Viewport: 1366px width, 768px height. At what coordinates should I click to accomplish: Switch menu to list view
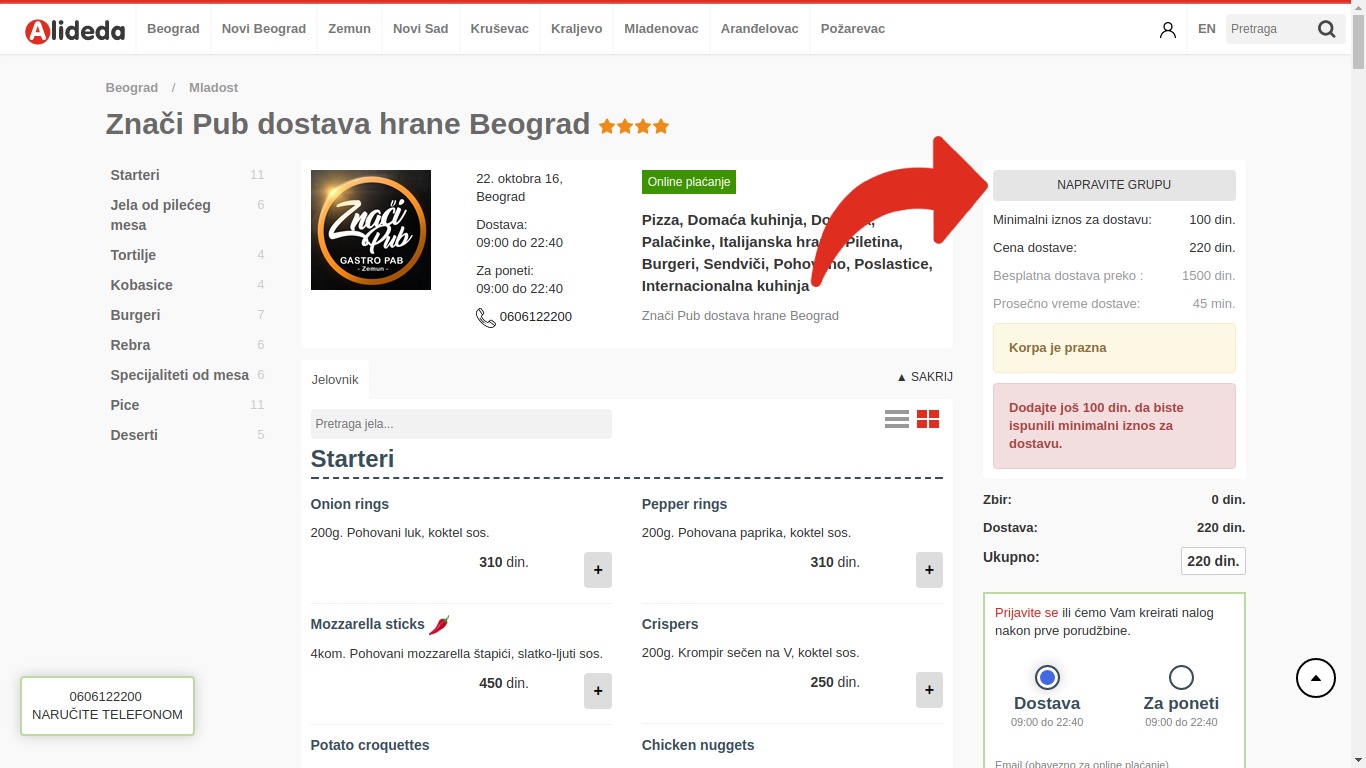tap(896, 419)
